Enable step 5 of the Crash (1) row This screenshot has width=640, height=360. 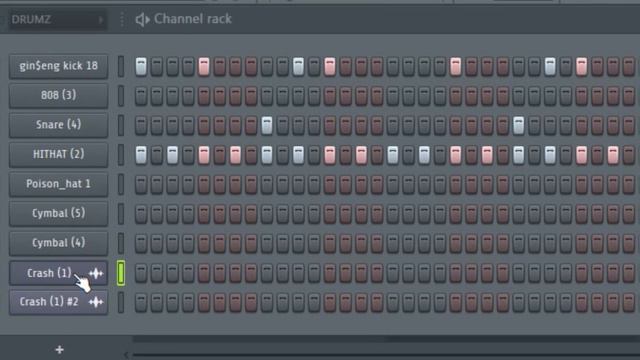click(x=204, y=273)
